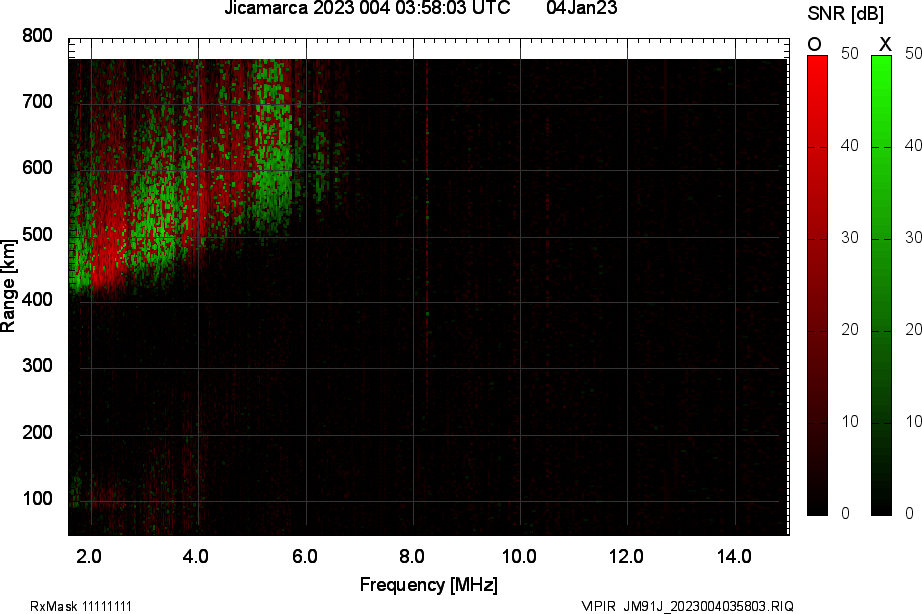Click the 4.0 frequency tick label
The width and height of the screenshot is (922, 614).
pyautogui.click(x=195, y=556)
